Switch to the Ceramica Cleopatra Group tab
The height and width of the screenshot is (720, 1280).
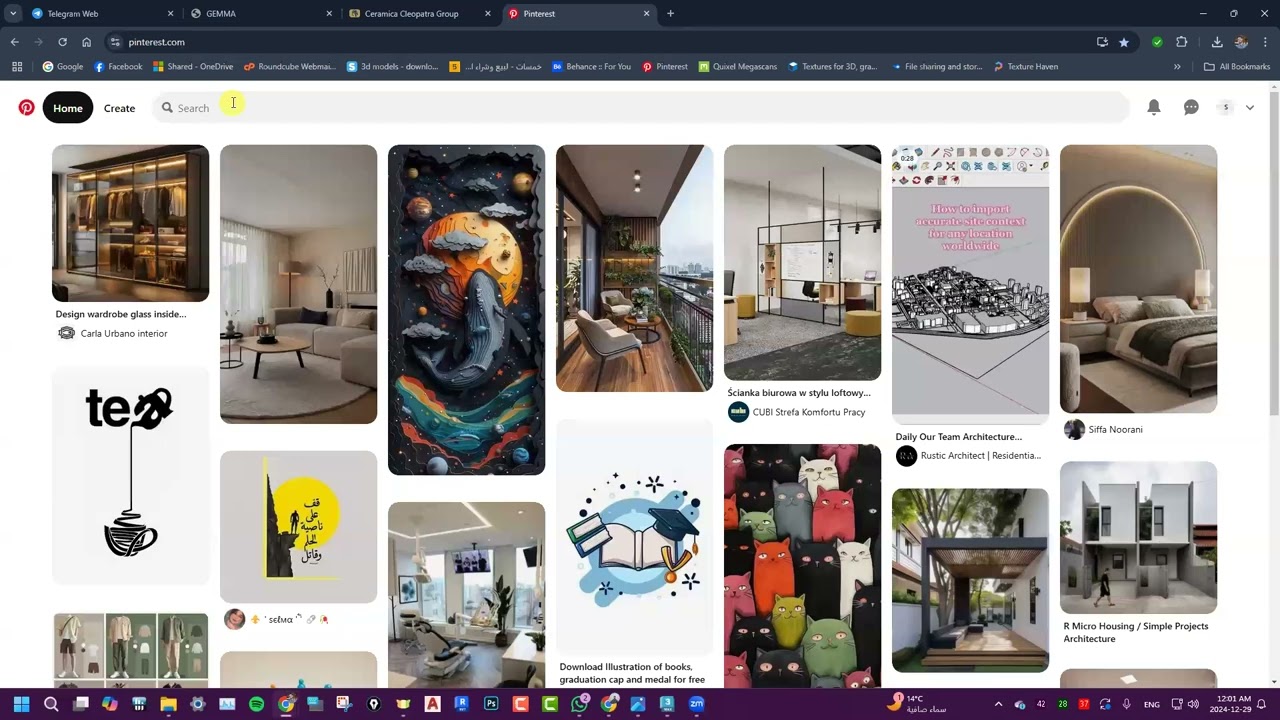click(x=421, y=14)
